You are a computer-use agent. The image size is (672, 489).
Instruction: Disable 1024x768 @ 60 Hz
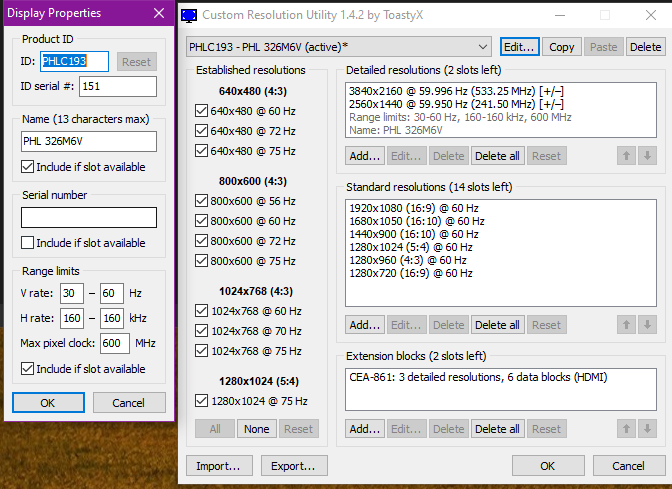[x=201, y=311]
